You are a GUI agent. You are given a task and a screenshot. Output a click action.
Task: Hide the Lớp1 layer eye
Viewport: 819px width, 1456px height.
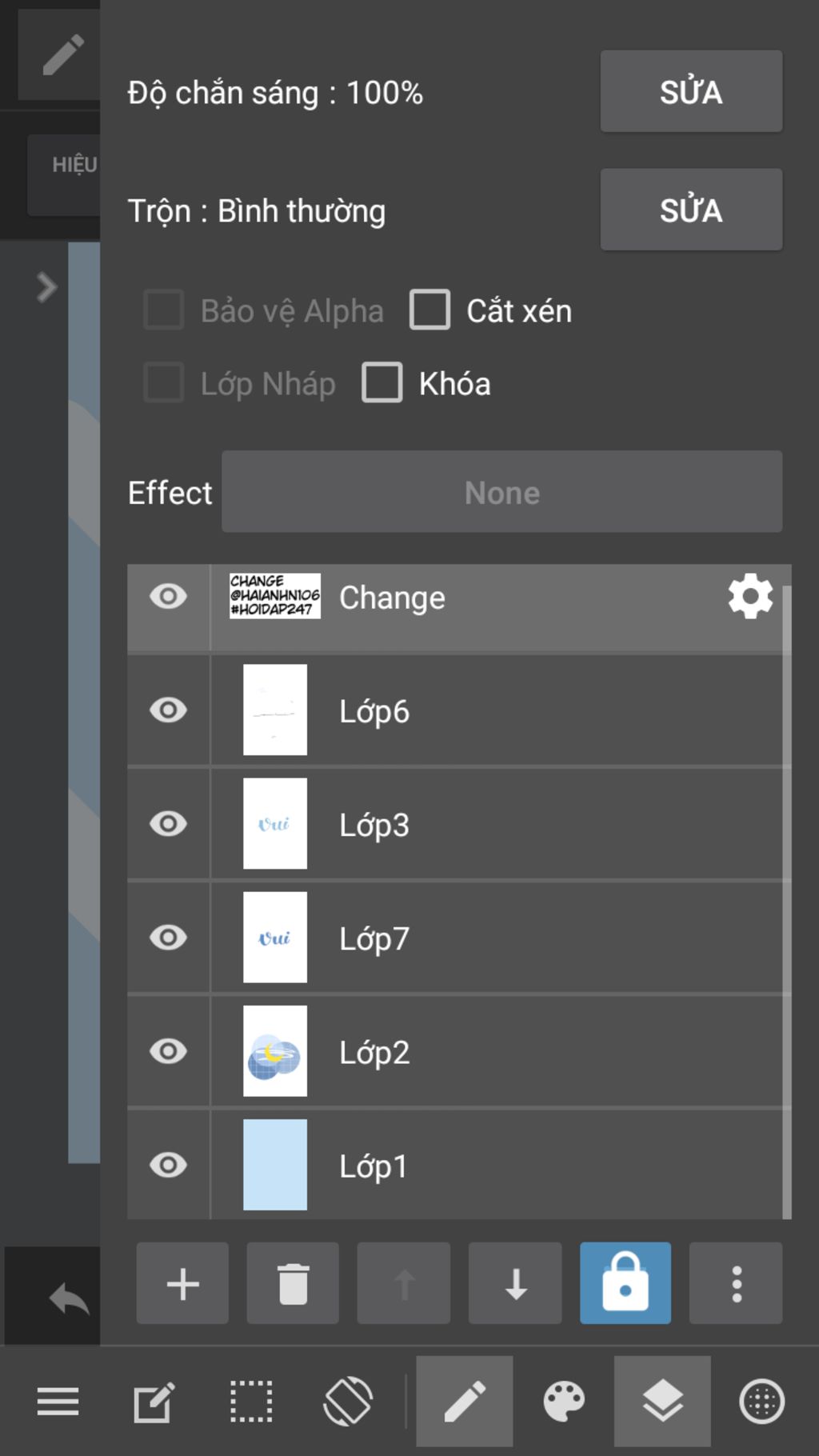[168, 1165]
